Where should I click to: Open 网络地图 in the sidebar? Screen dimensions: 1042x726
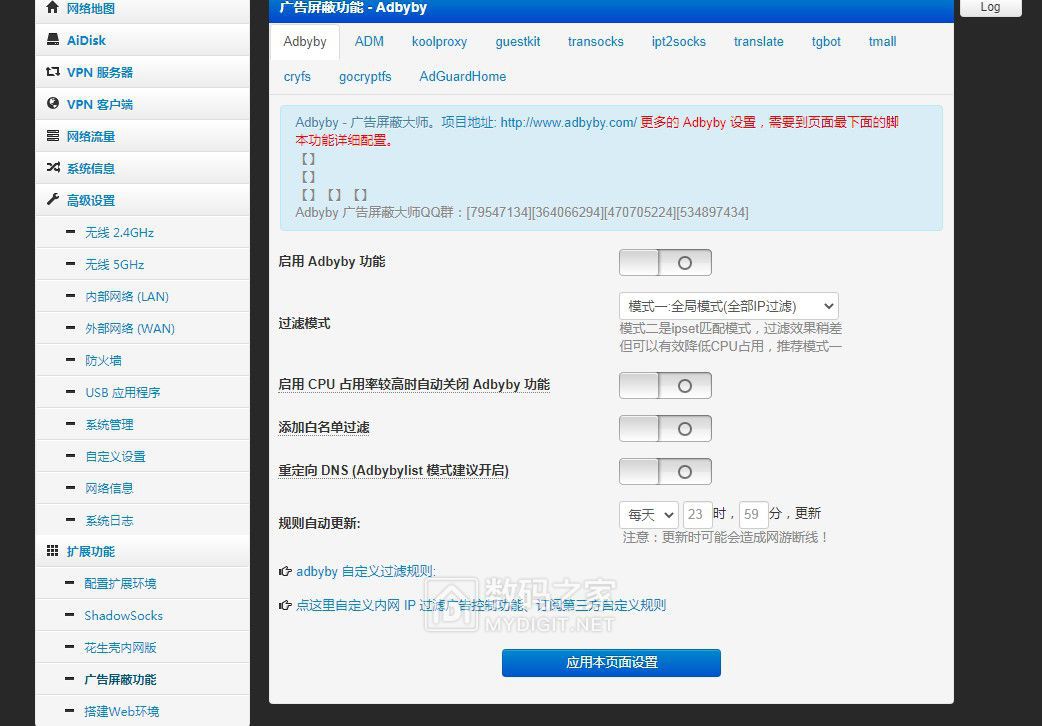coord(142,8)
